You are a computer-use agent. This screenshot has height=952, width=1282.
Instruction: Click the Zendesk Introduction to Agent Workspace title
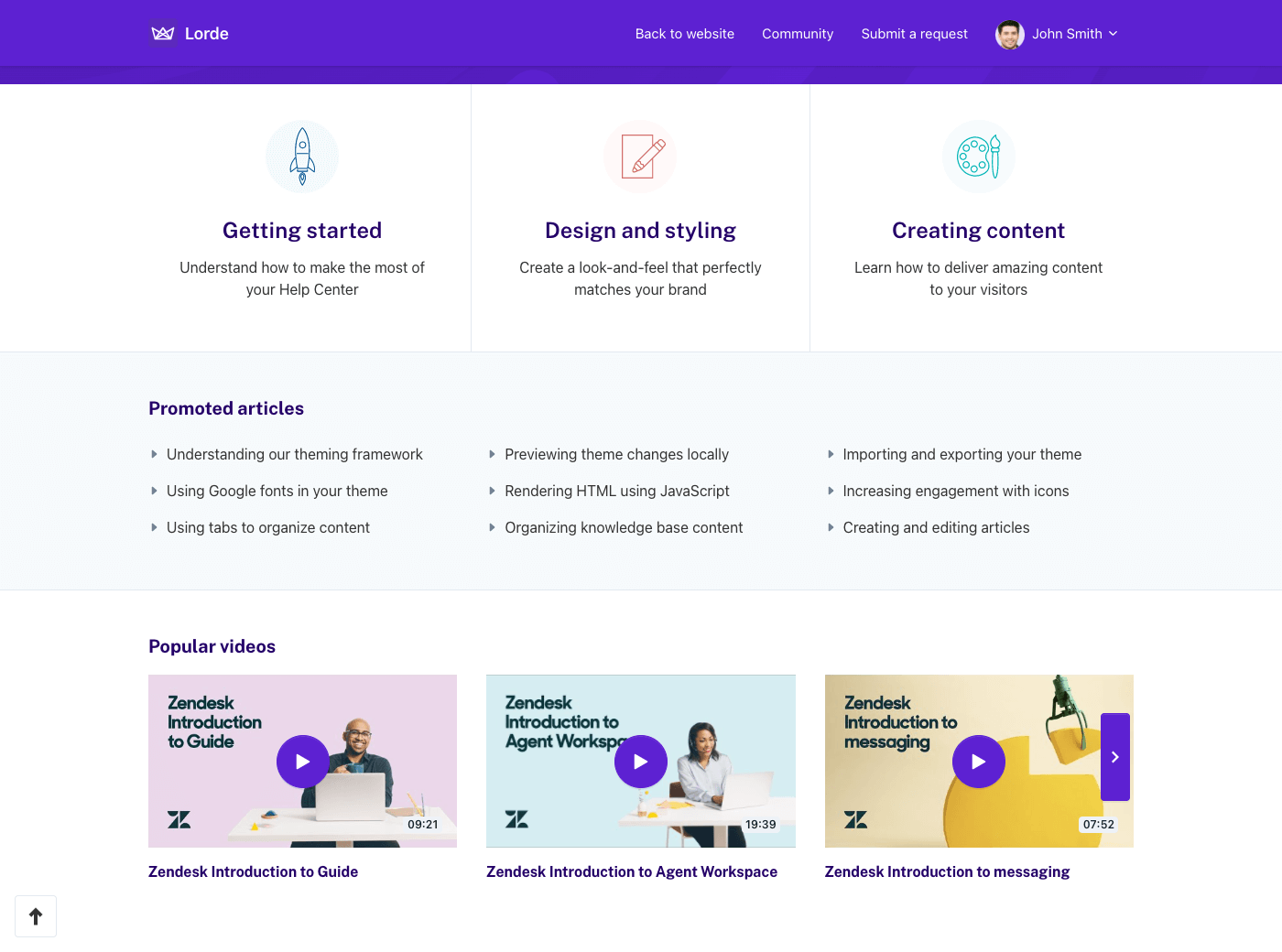point(632,872)
